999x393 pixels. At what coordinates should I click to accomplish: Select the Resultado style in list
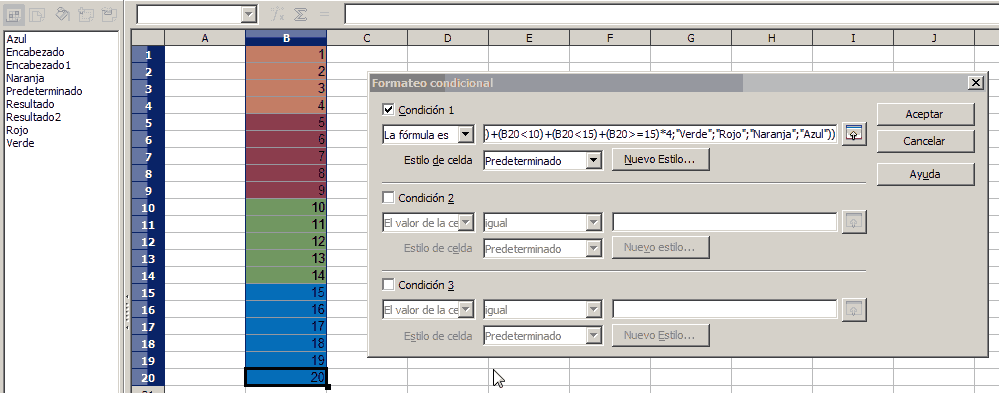pos(30,104)
